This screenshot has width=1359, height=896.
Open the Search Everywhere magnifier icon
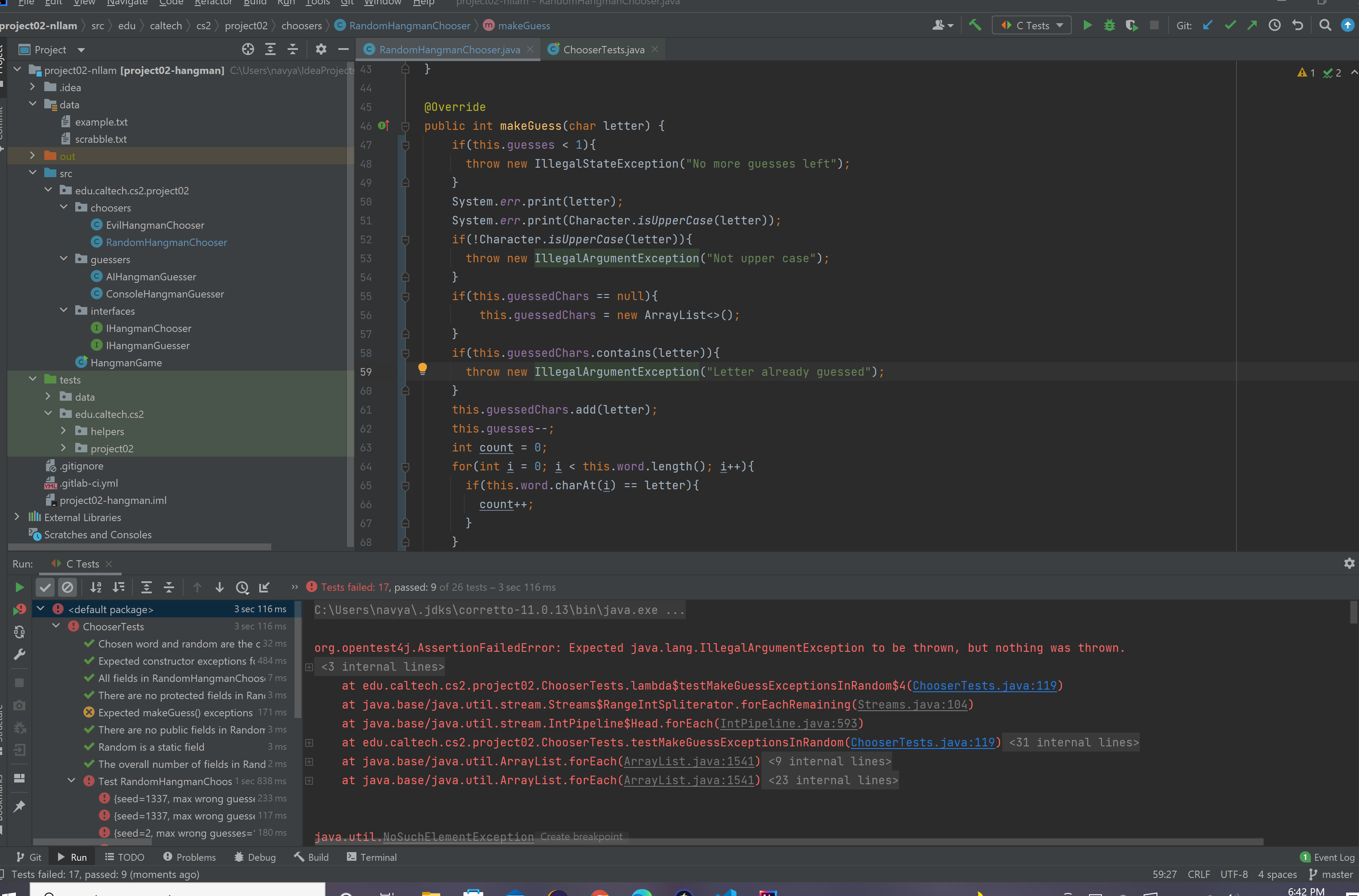click(1325, 25)
